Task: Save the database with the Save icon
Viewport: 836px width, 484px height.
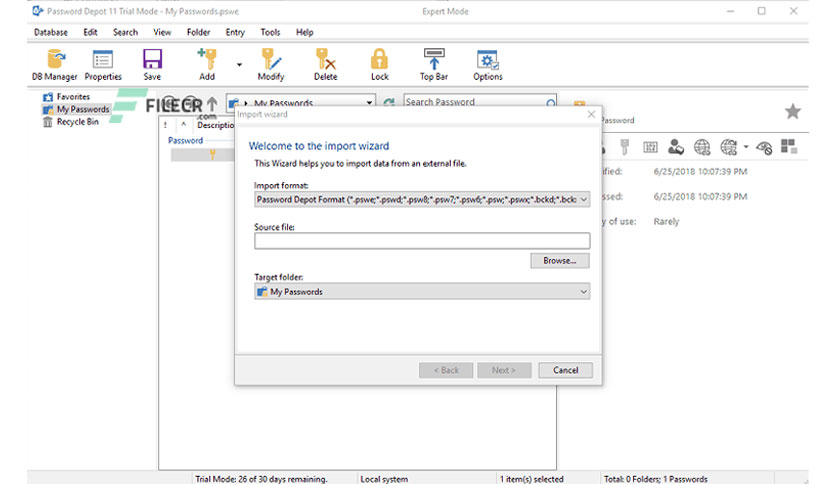Action: 152,64
